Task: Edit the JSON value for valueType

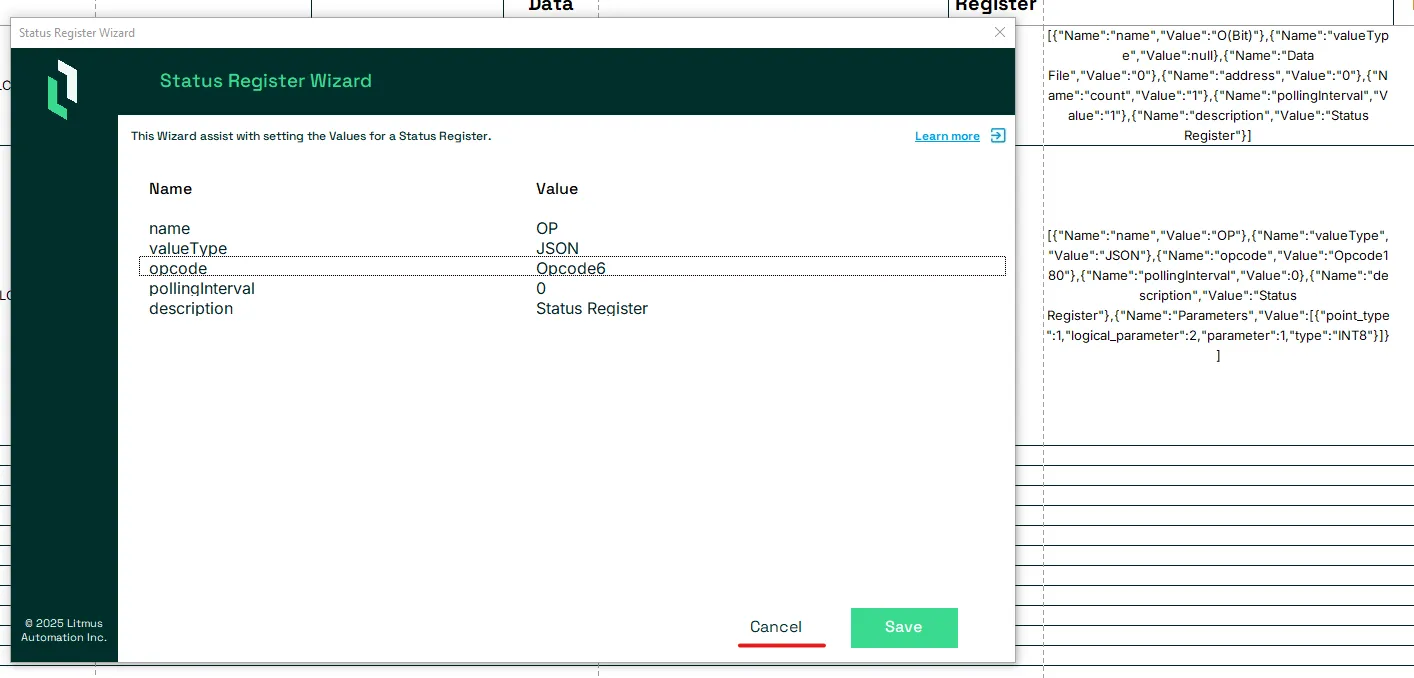Action: click(x=557, y=248)
